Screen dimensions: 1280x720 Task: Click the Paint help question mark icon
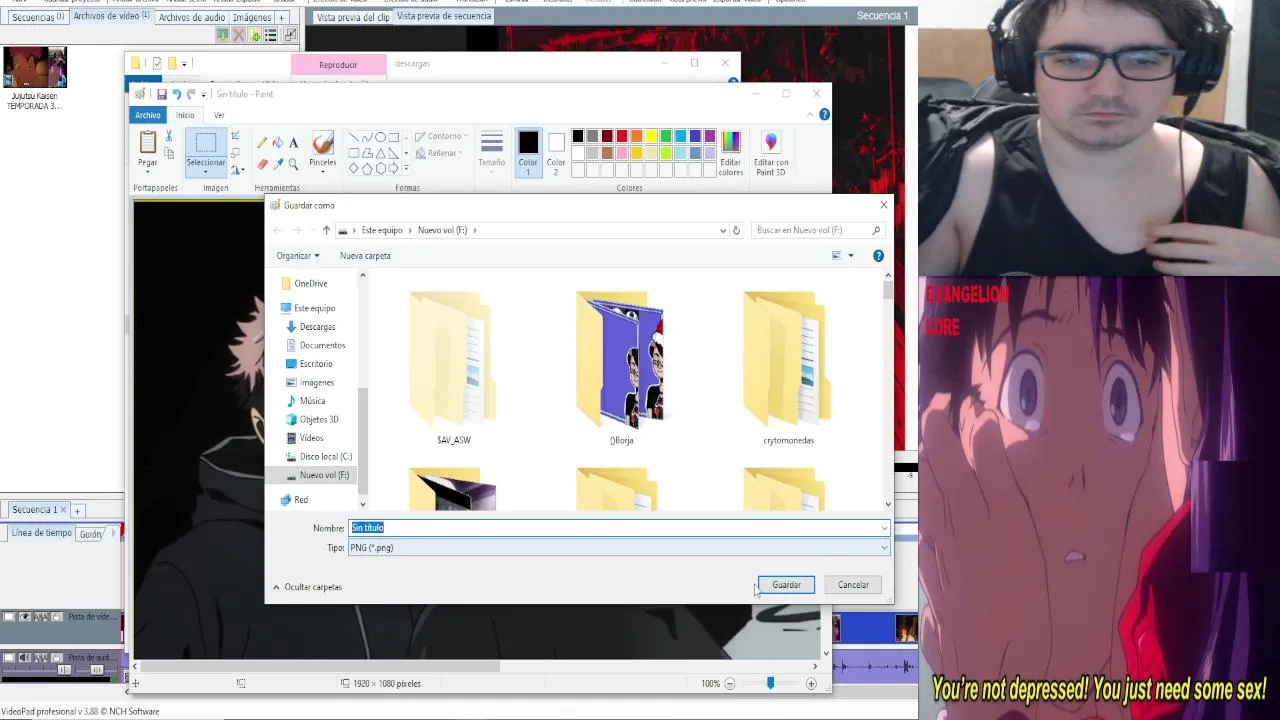[824, 115]
